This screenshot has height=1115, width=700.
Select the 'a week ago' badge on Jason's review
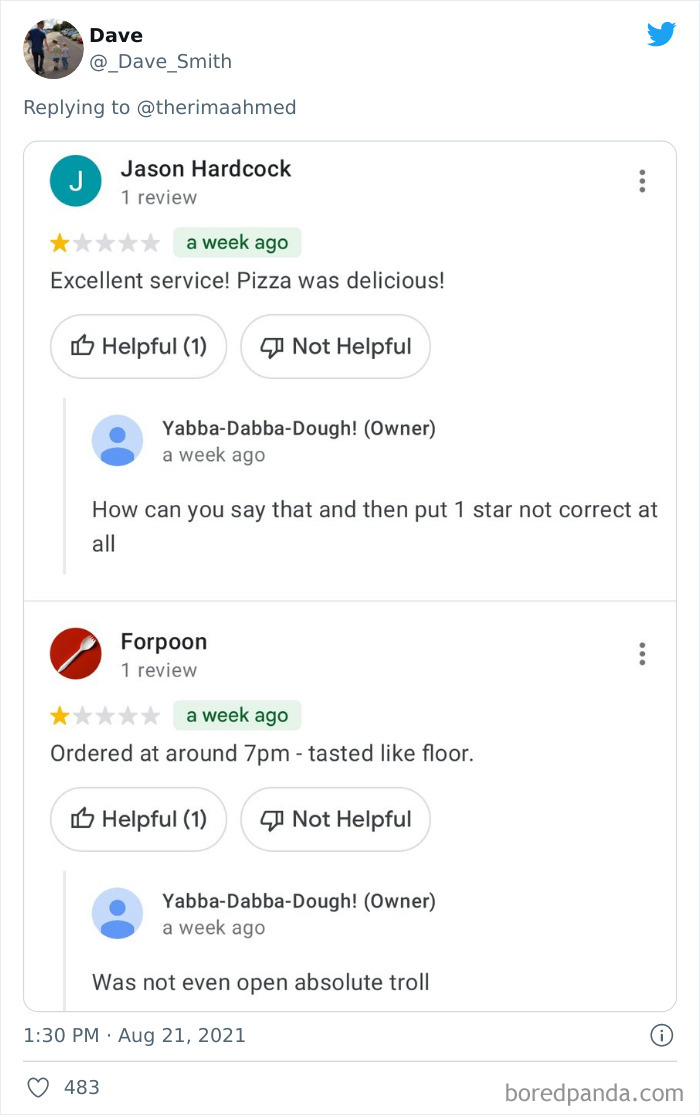tap(237, 242)
